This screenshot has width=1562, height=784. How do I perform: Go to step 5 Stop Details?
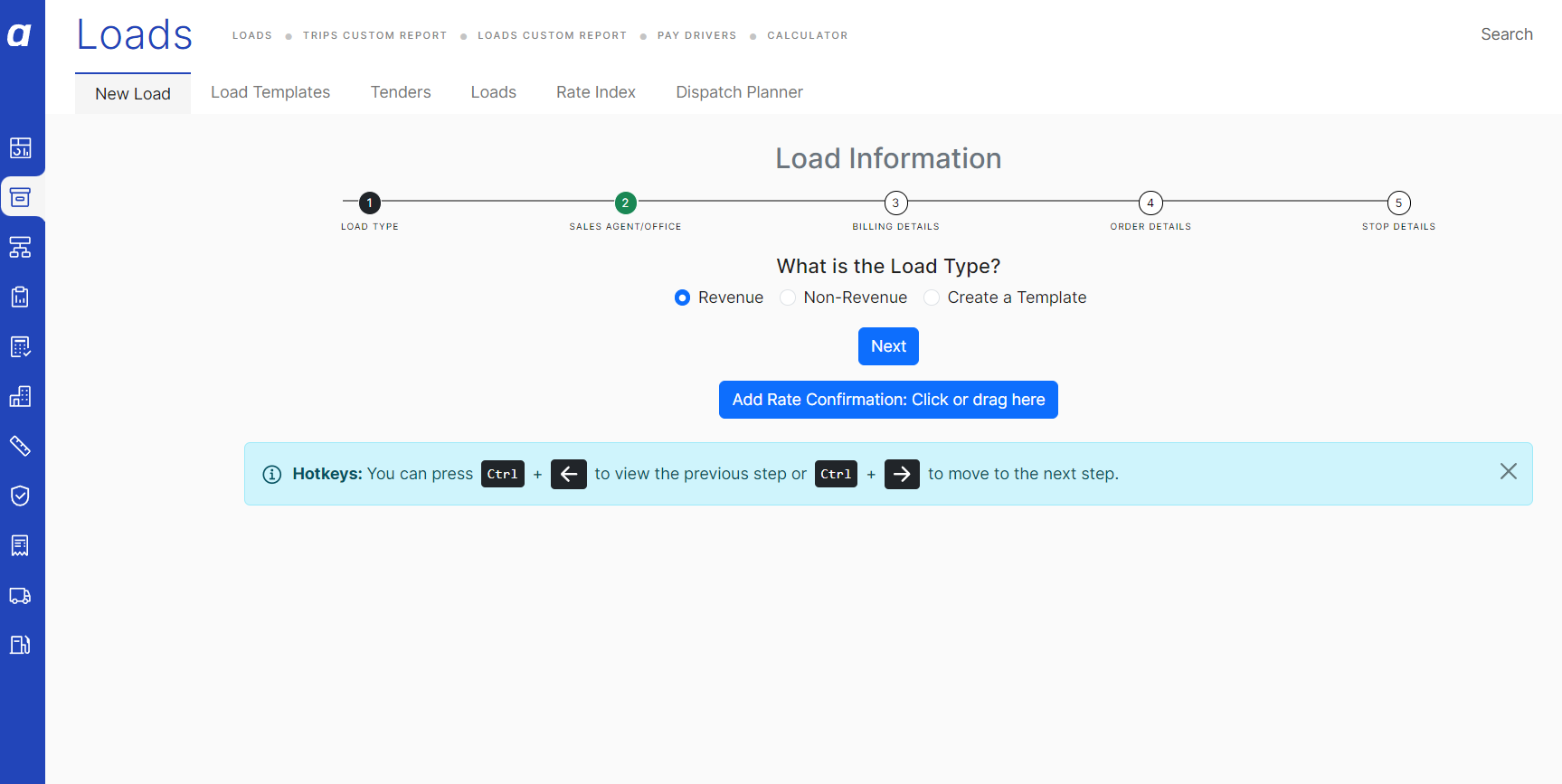pyautogui.click(x=1399, y=203)
